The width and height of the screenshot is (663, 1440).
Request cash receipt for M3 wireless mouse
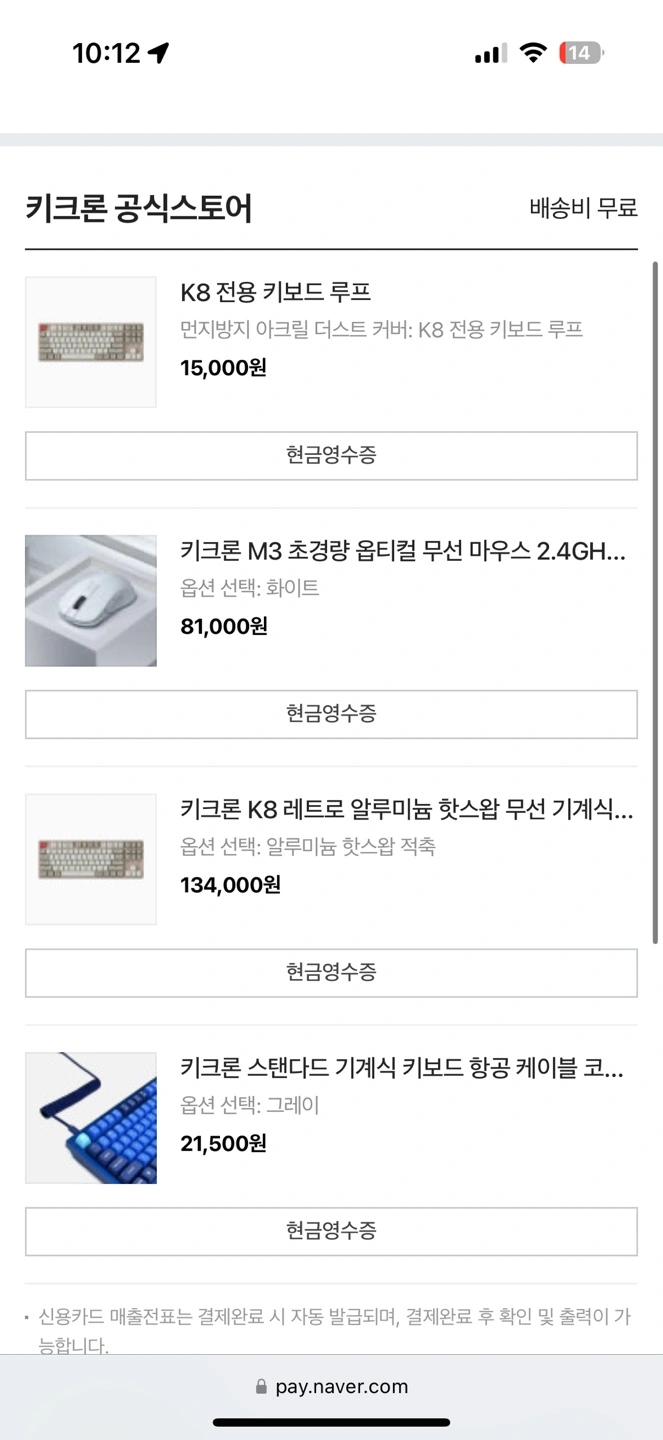[331, 714]
